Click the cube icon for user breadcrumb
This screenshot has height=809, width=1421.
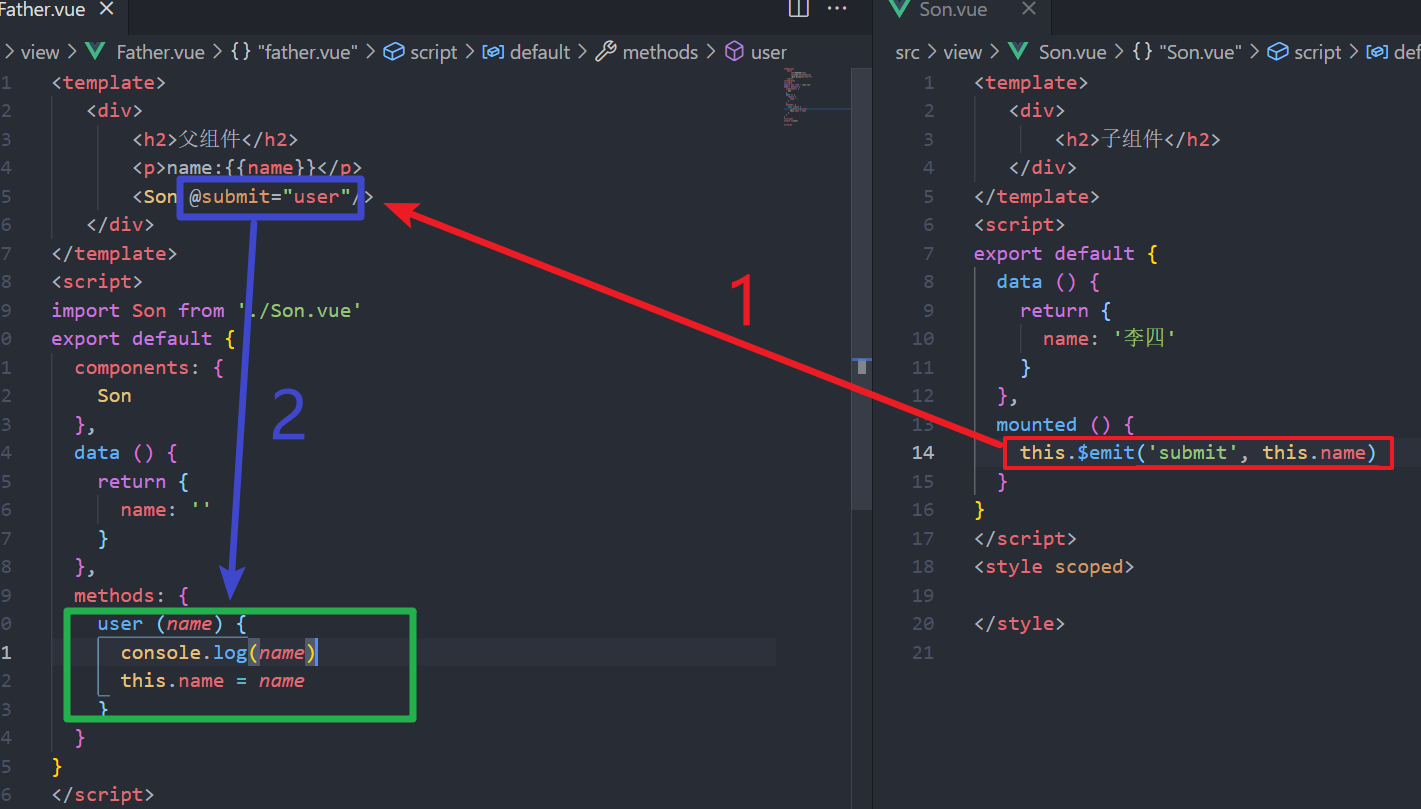point(734,52)
